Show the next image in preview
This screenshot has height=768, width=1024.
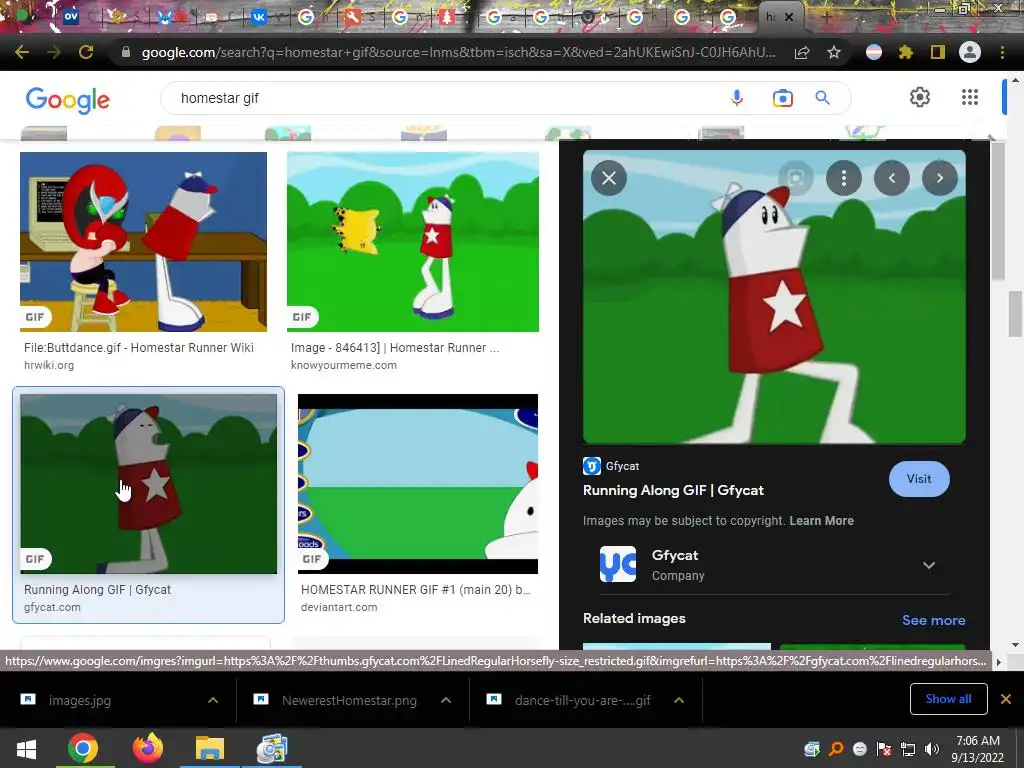[940, 178]
